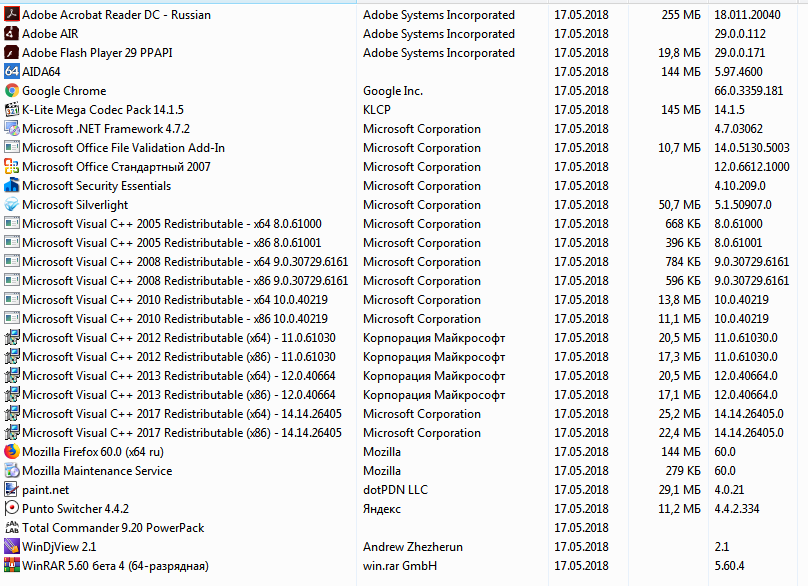This screenshot has height=586, width=808.
Task: Click version 14.0.5130.5003
Action: click(751, 147)
